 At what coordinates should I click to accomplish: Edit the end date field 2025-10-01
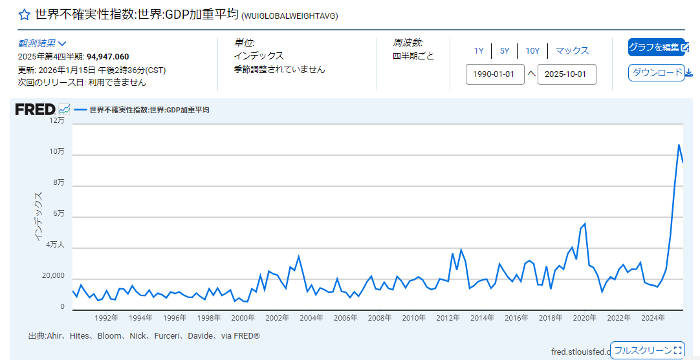[x=567, y=75]
